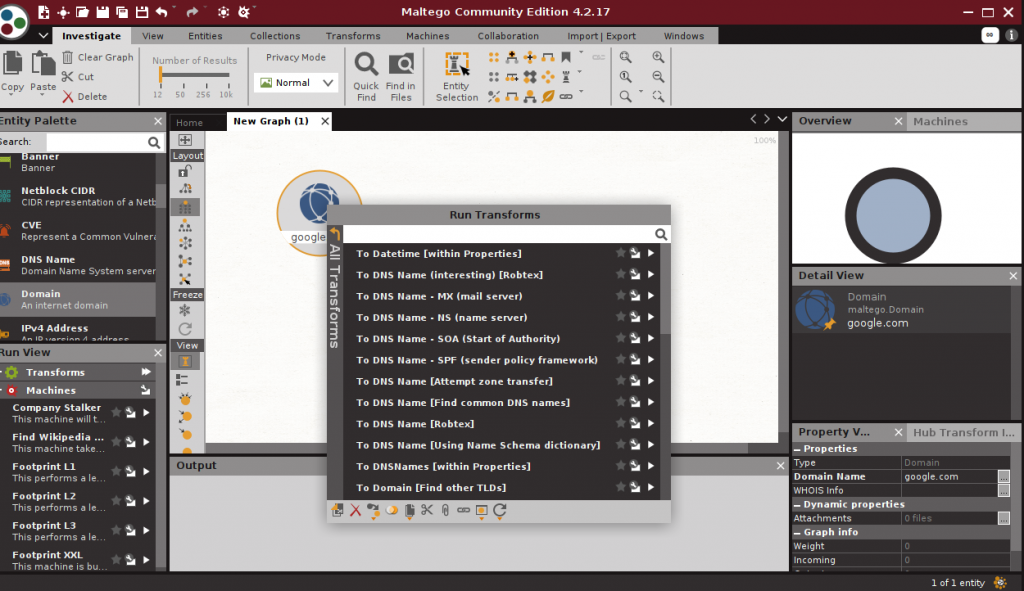Click the red X delete icon in the transforms popup

pos(355,511)
